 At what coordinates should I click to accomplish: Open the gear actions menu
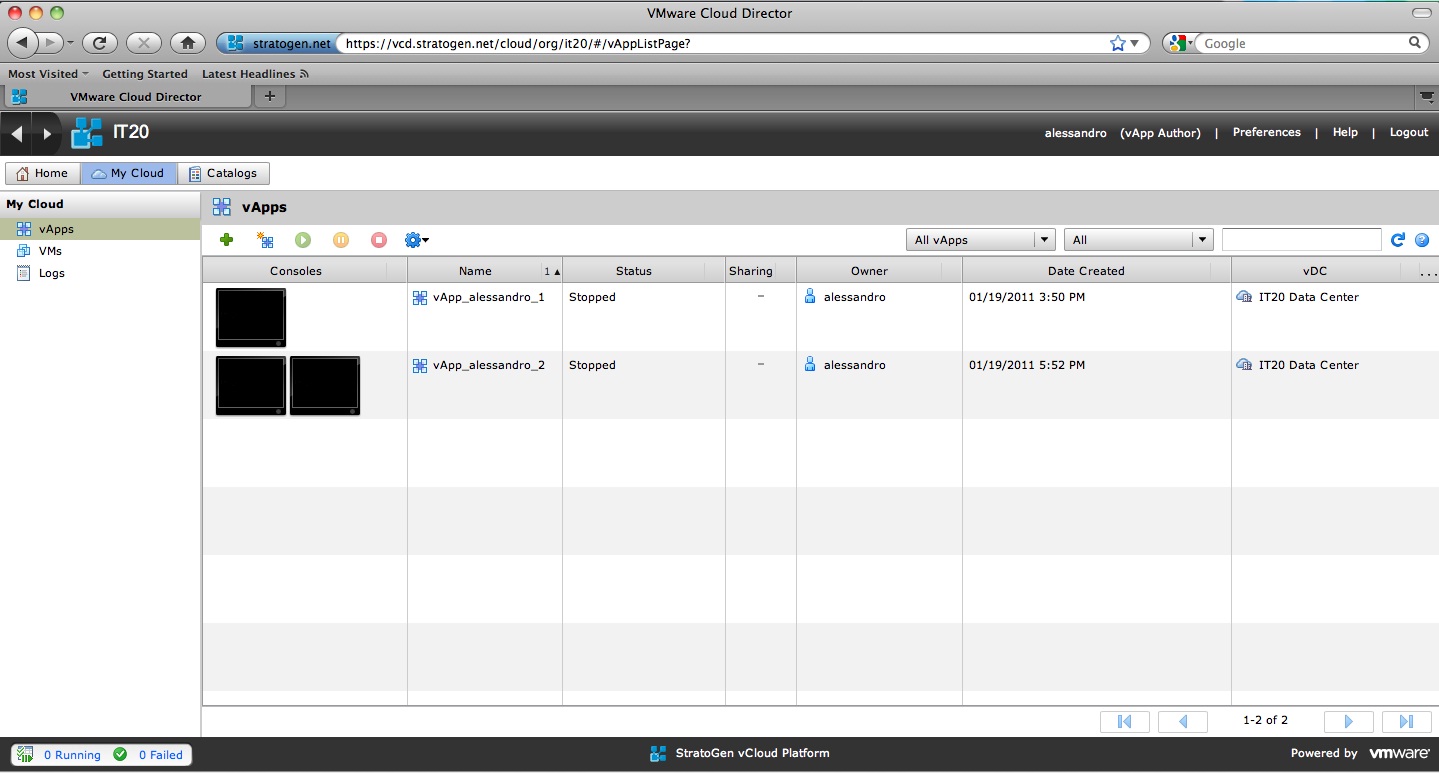416,240
